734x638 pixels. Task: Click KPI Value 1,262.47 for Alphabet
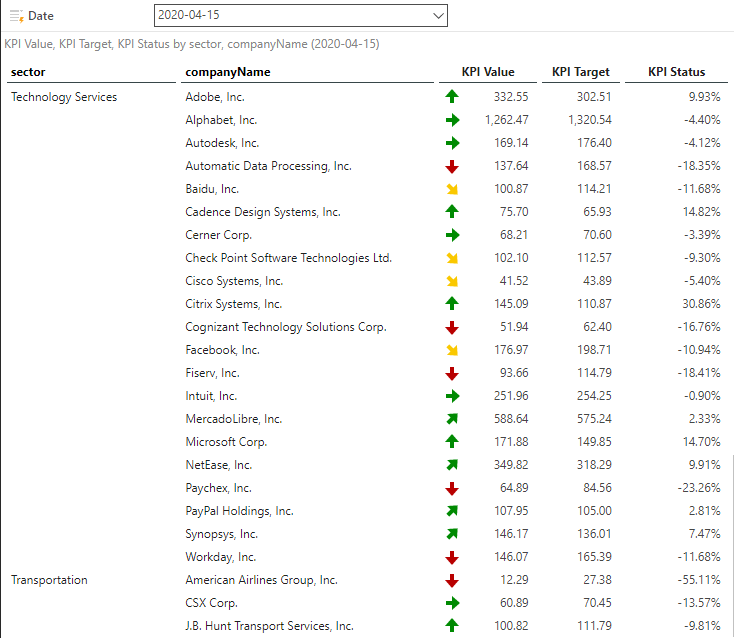(x=506, y=120)
